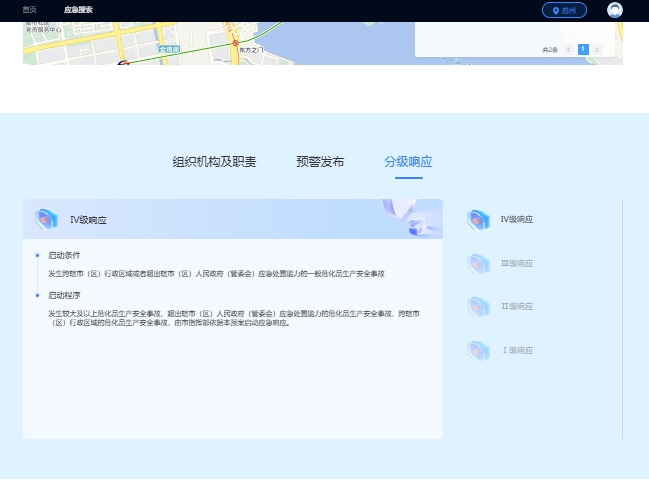Viewport: 649px width, 480px height.
Task: Click the 启动条件 heading
Action: [64, 255]
